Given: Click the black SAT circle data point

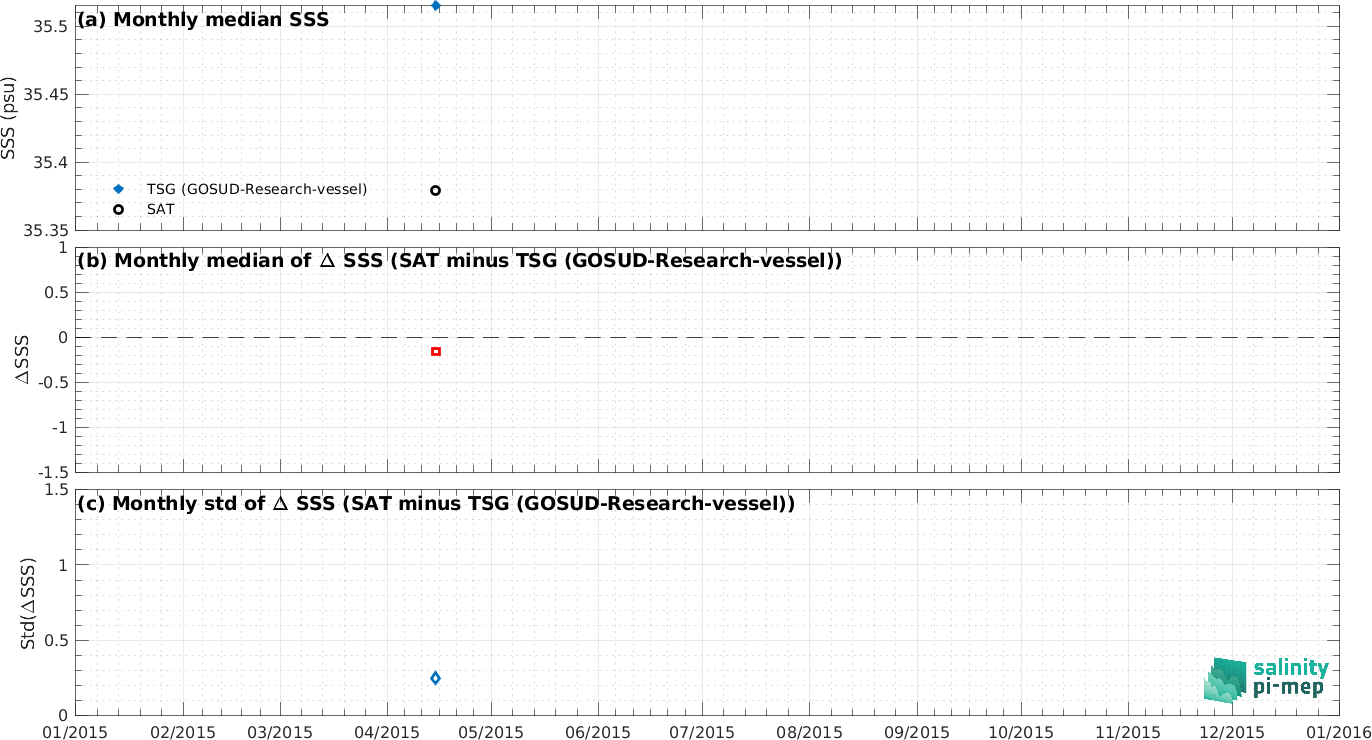Looking at the screenshot, I should pyautogui.click(x=435, y=190).
